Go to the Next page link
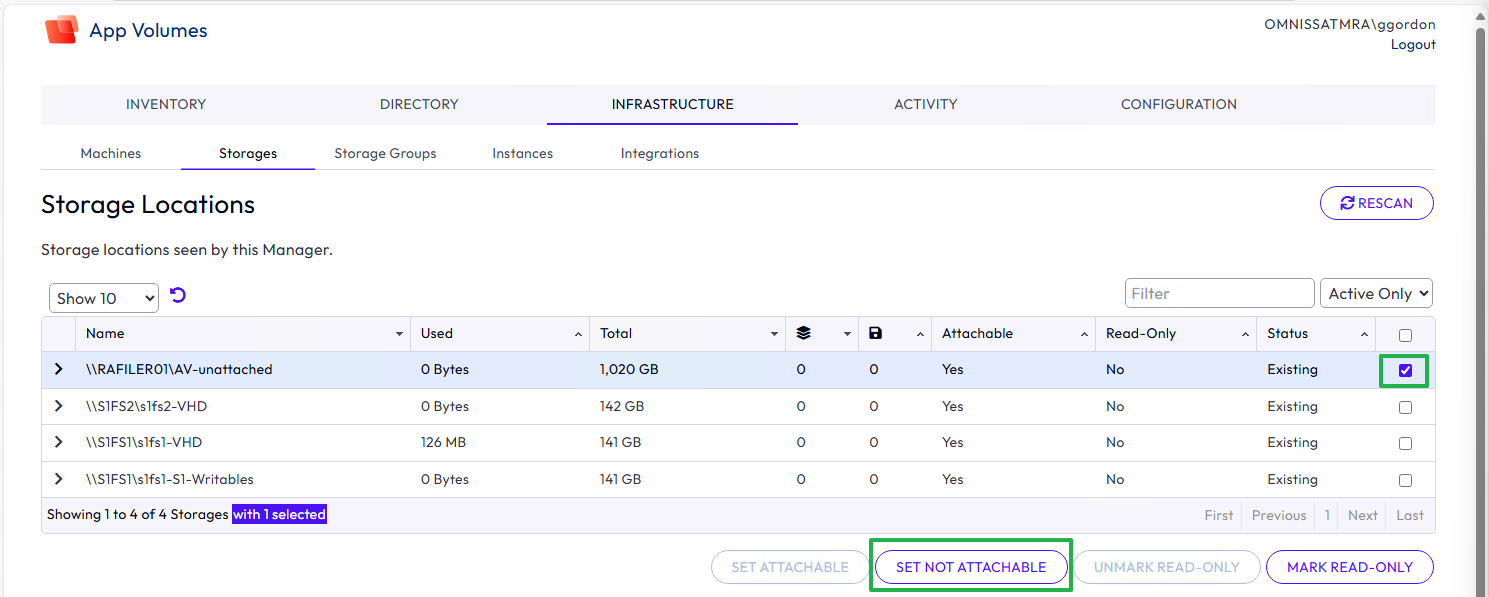 1363,515
